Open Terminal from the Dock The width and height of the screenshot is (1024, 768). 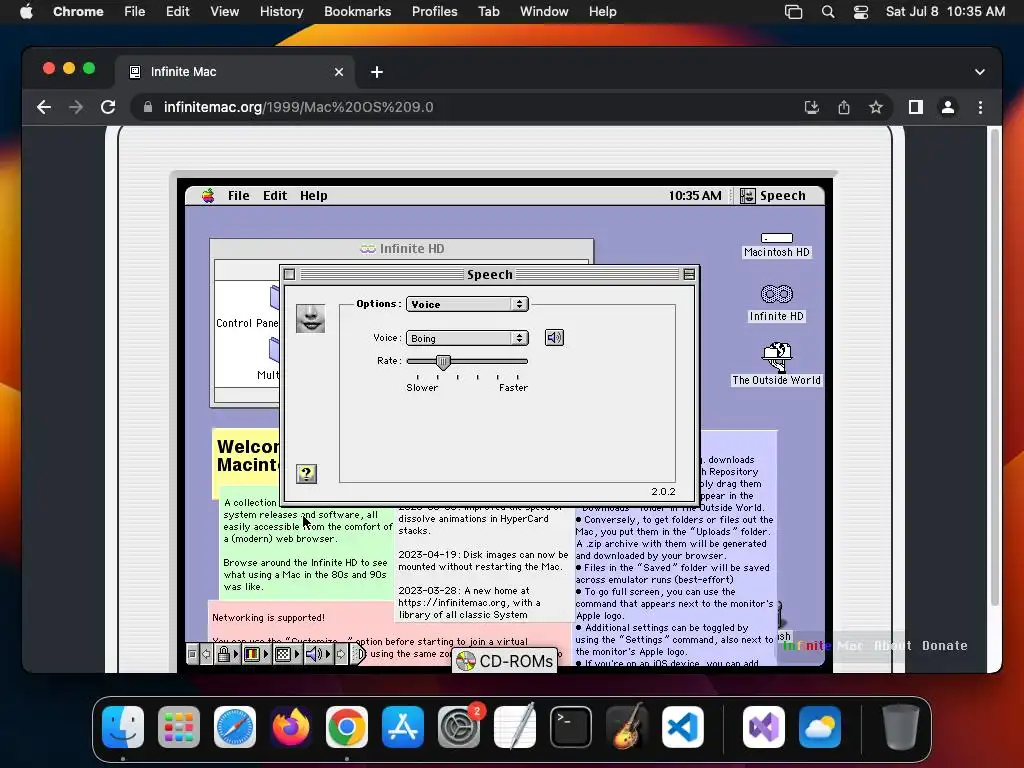coord(571,727)
